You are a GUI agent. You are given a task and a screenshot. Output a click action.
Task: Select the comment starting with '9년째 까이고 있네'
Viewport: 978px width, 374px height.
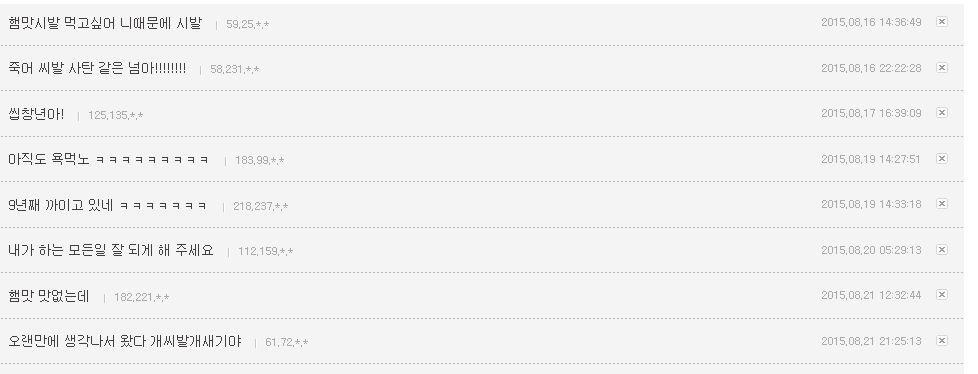(x=107, y=205)
